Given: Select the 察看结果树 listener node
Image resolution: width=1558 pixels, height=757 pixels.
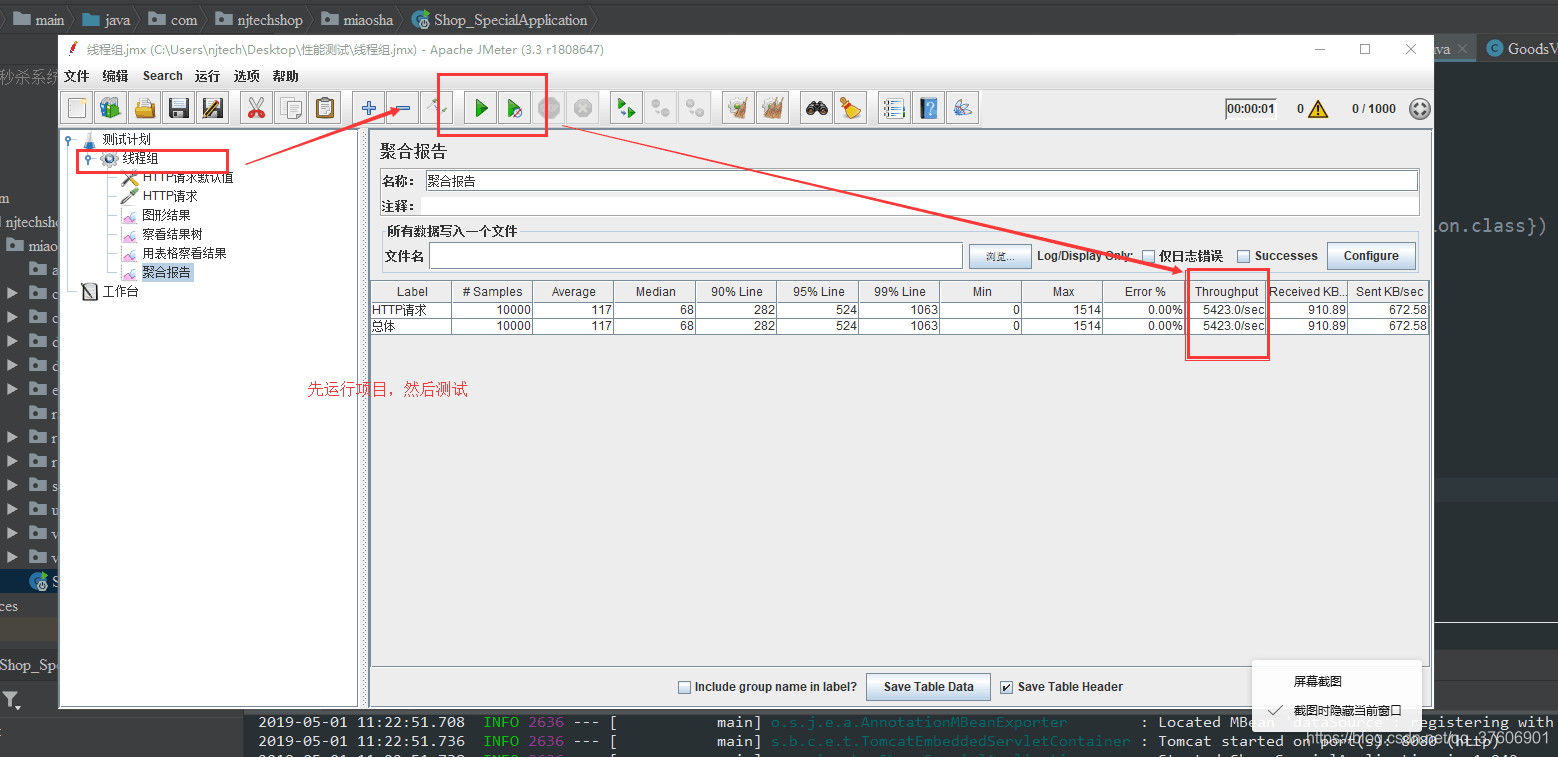Looking at the screenshot, I should [172, 234].
